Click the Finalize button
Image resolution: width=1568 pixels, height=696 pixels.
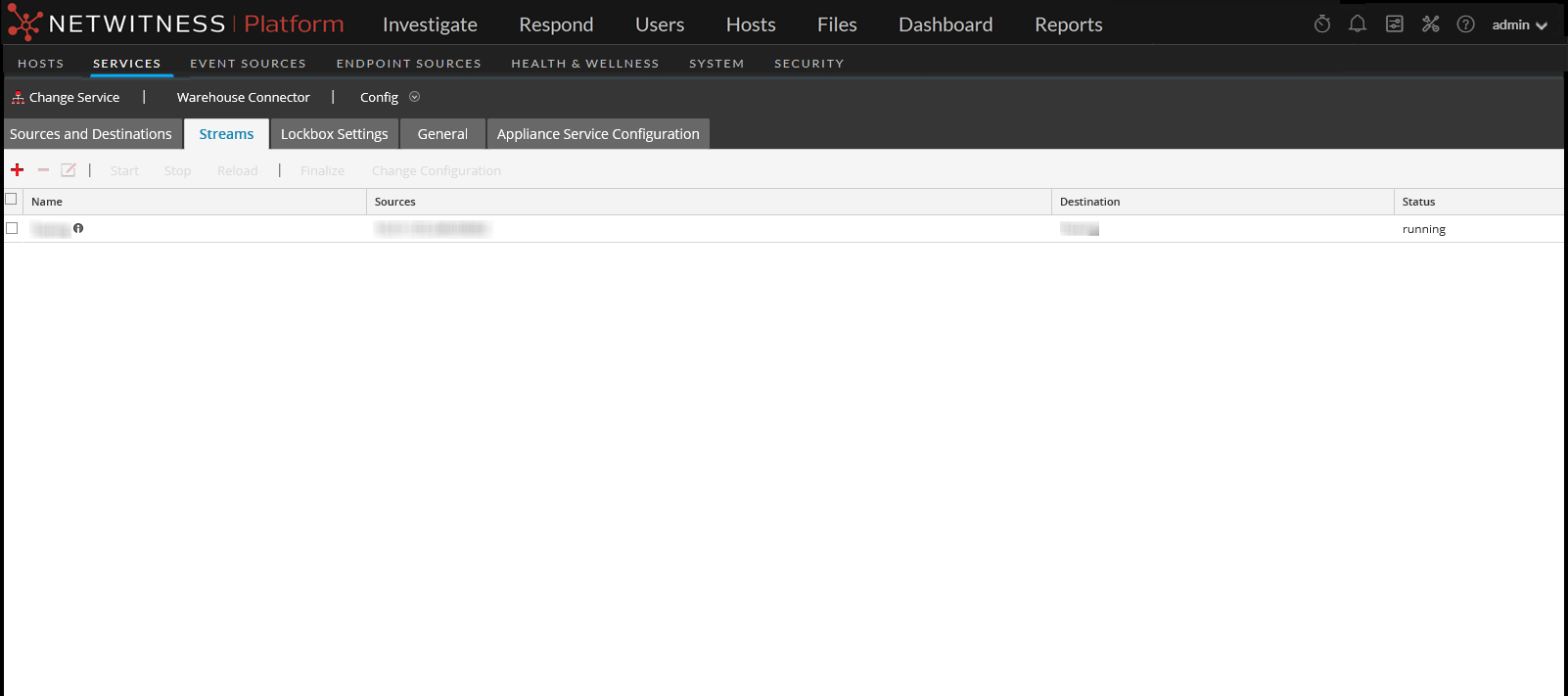[322, 171]
